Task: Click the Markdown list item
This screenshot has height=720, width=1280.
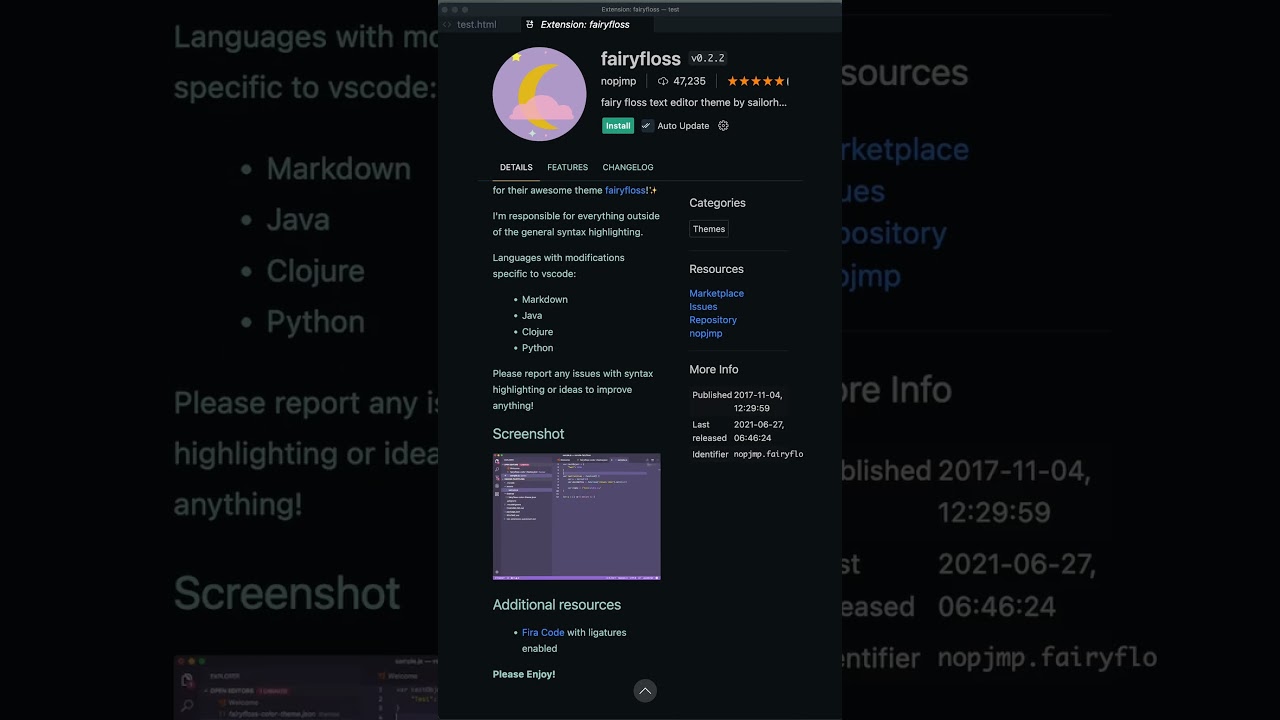Action: point(544,299)
